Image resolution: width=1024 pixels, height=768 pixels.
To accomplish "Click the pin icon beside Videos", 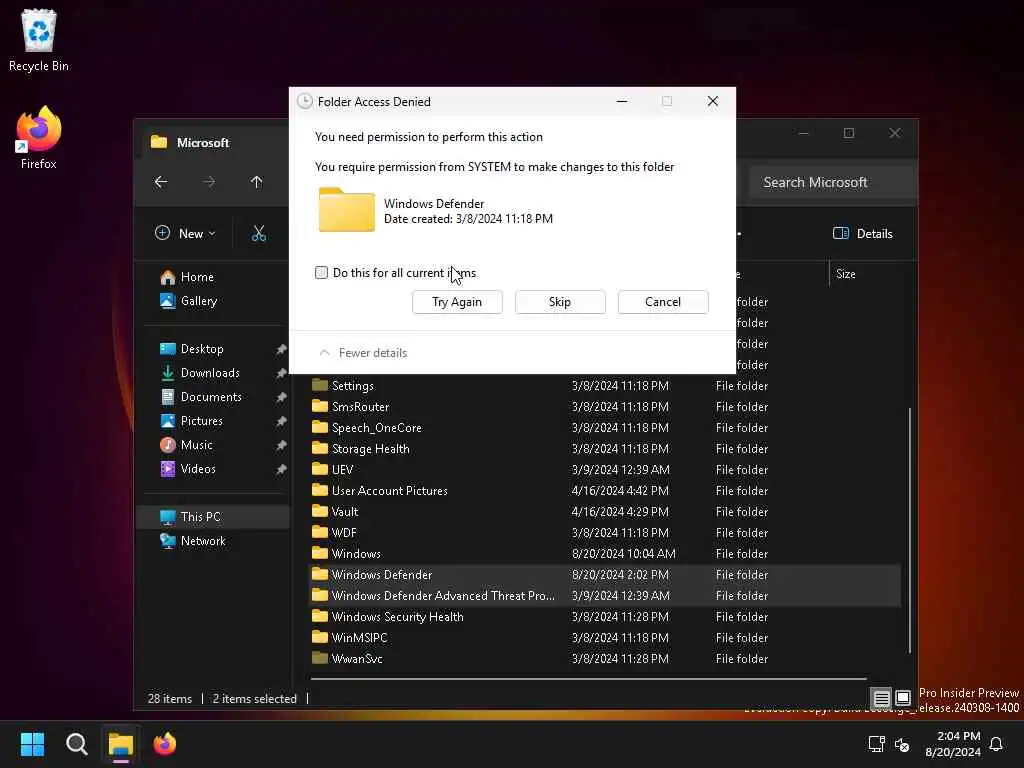I will [x=281, y=469].
